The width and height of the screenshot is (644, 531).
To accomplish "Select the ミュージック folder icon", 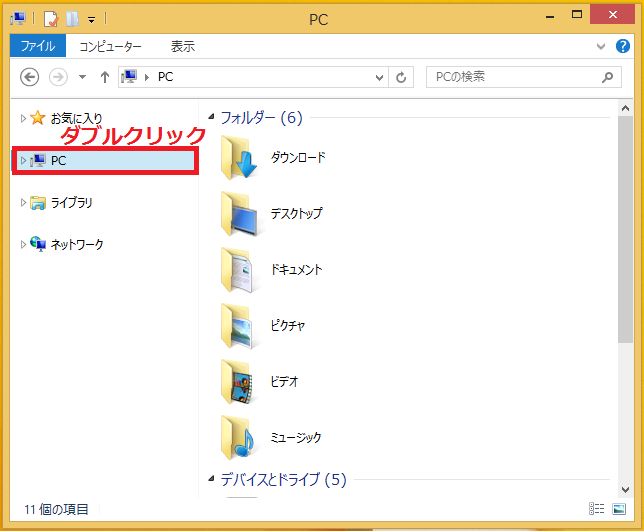I will point(237,438).
